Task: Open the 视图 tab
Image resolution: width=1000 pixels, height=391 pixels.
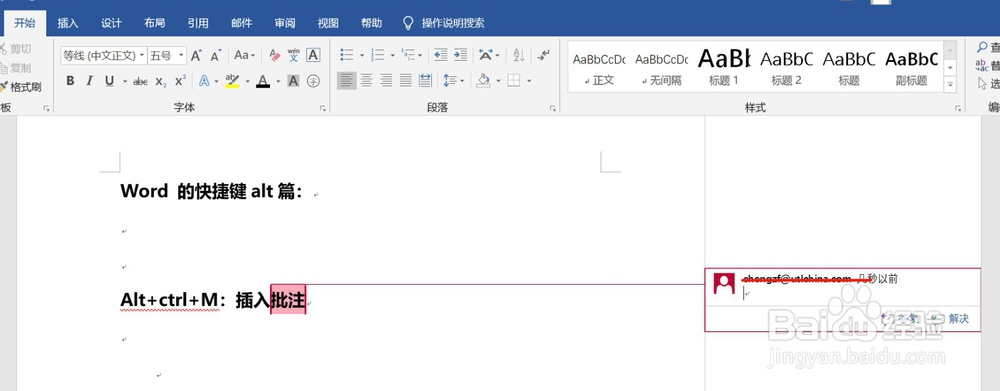Action: [328, 23]
